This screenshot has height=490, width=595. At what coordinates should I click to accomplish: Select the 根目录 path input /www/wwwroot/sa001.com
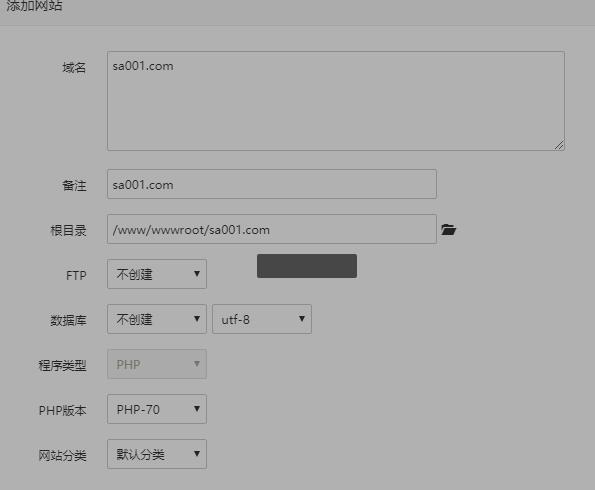click(272, 229)
